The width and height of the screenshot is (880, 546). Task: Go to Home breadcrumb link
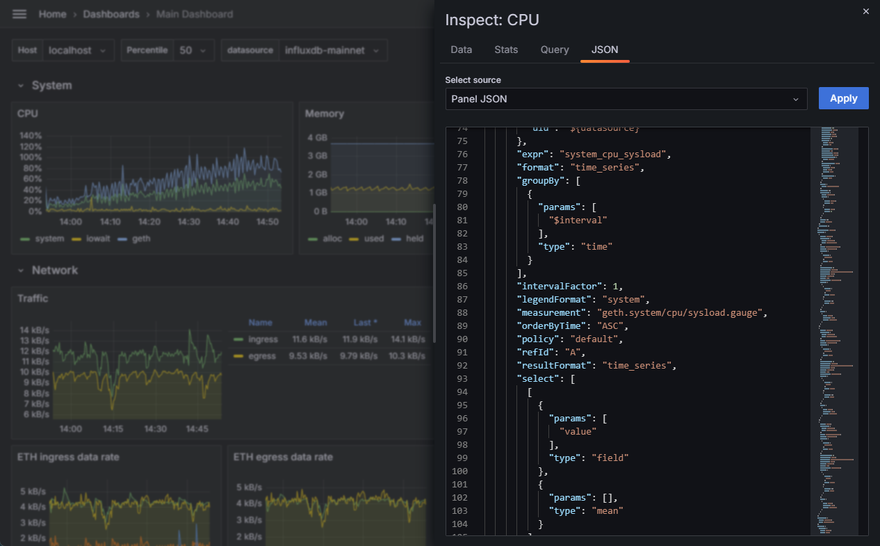pyautogui.click(x=52, y=14)
